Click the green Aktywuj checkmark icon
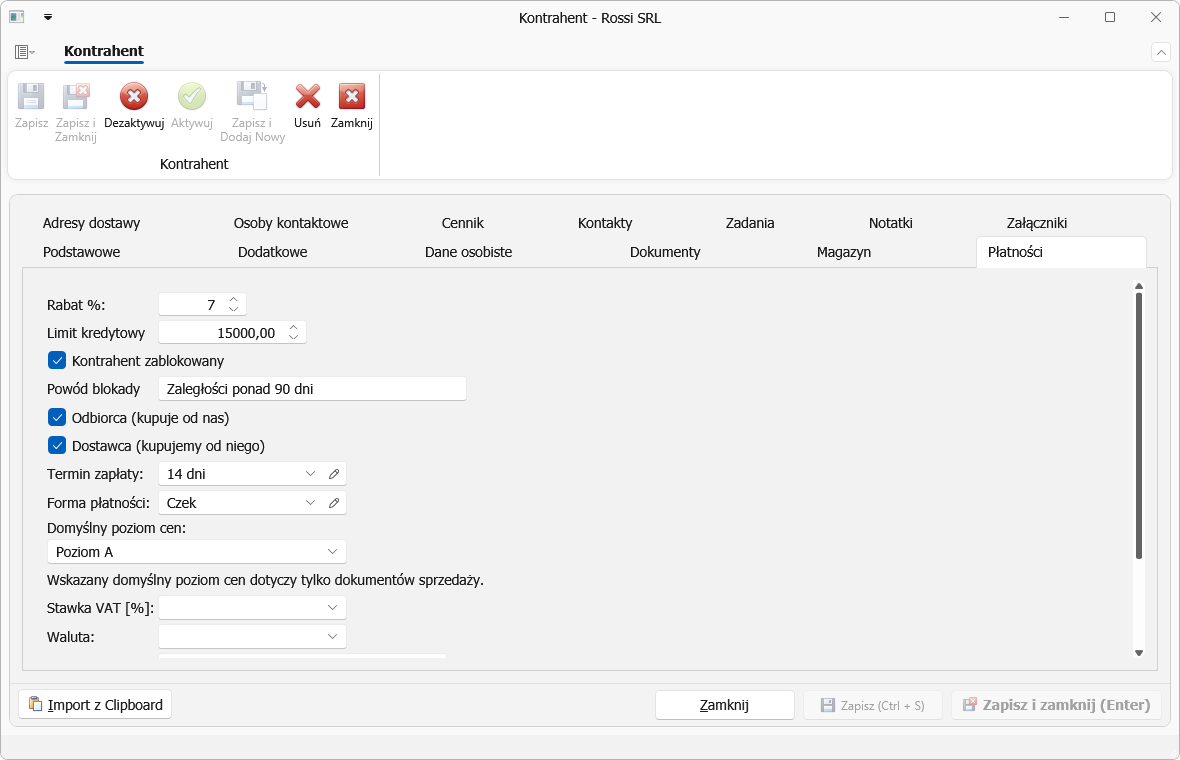The height and width of the screenshot is (760, 1180). (192, 96)
